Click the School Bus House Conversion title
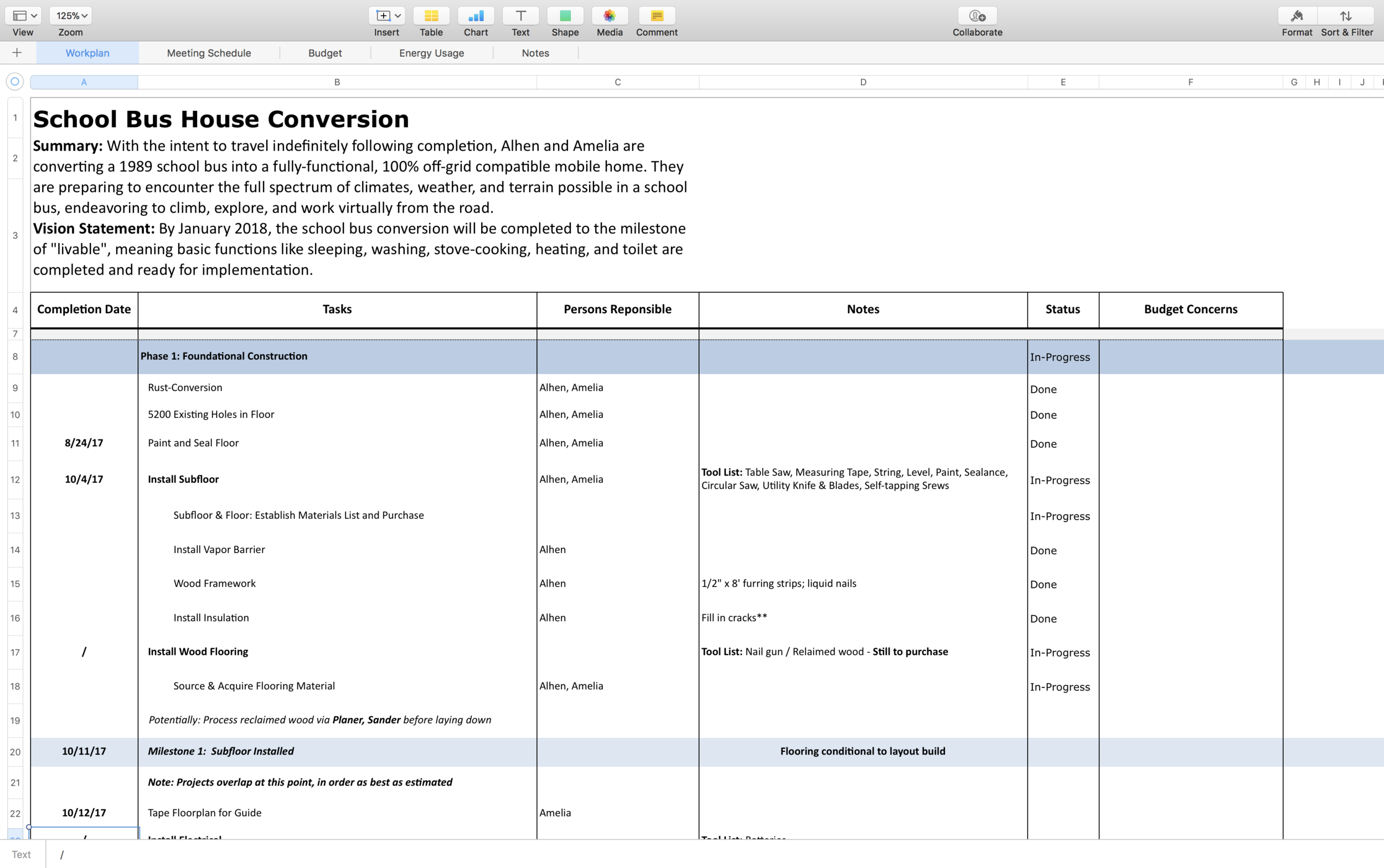 click(221, 119)
